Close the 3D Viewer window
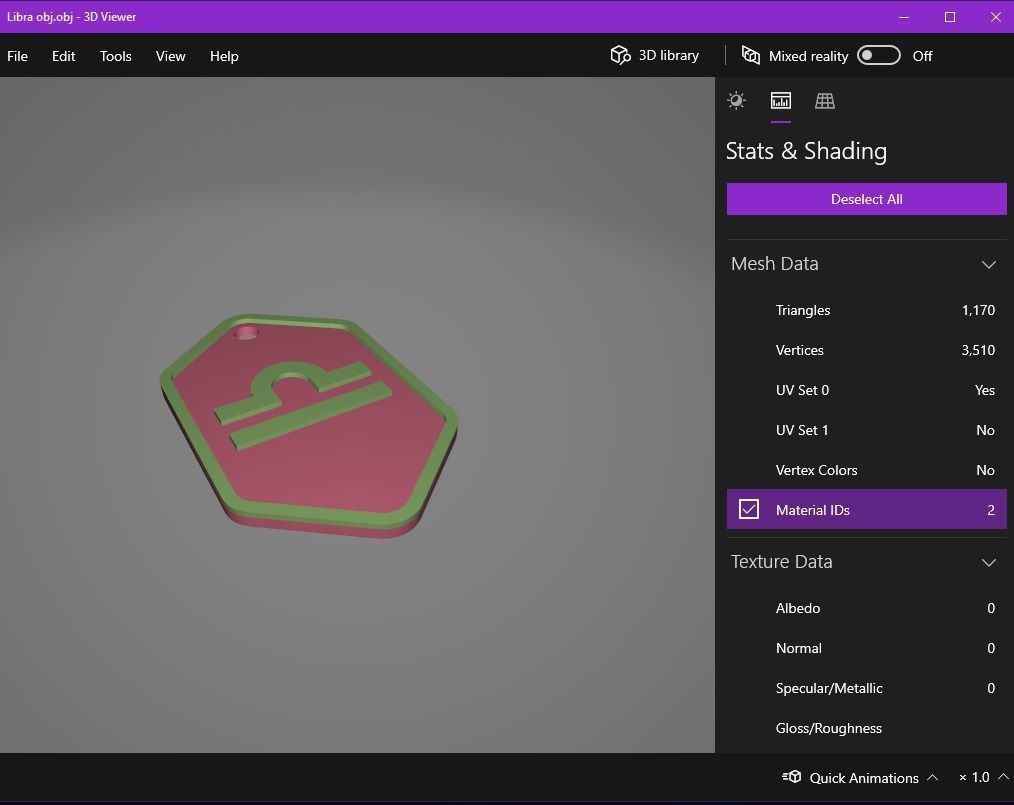This screenshot has width=1014, height=805. point(996,17)
